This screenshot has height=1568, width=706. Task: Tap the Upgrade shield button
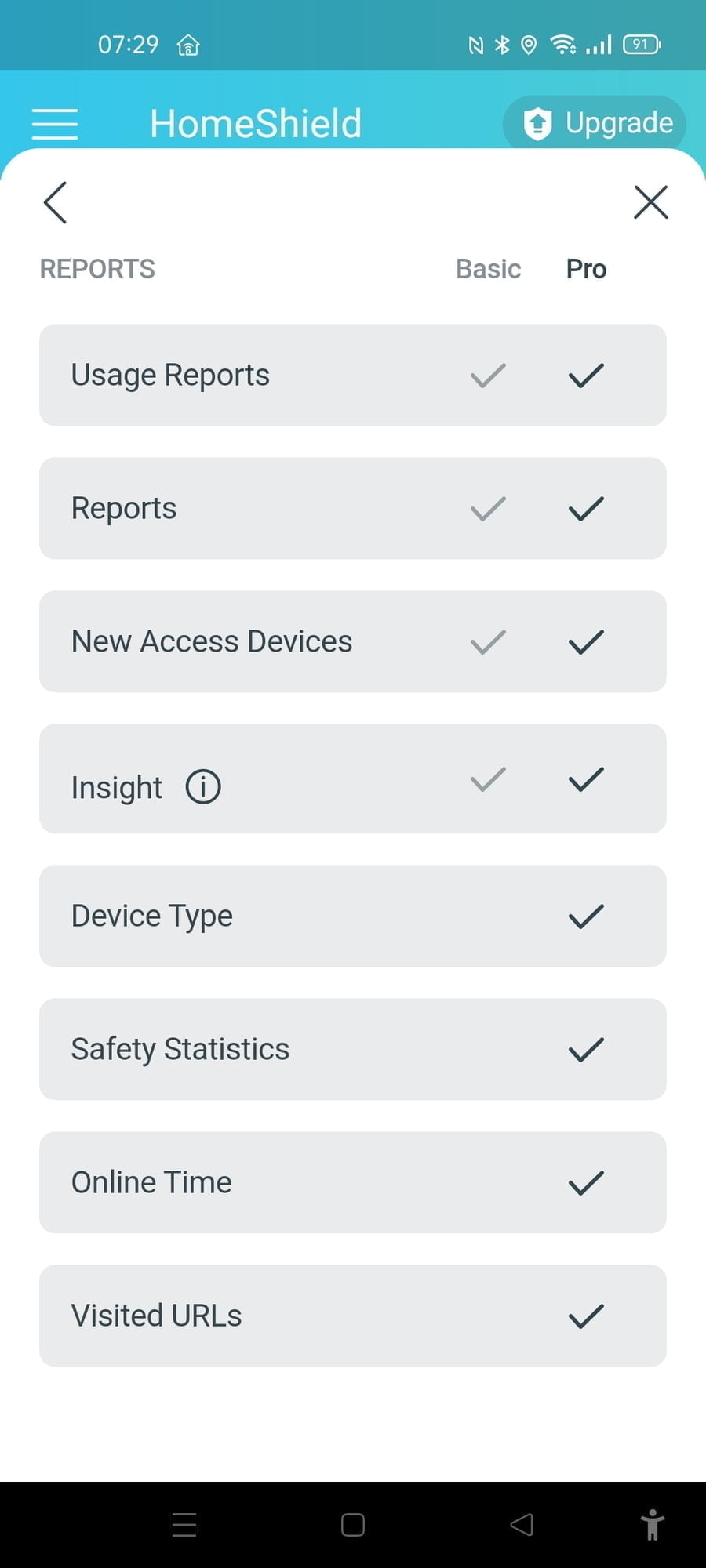point(595,123)
